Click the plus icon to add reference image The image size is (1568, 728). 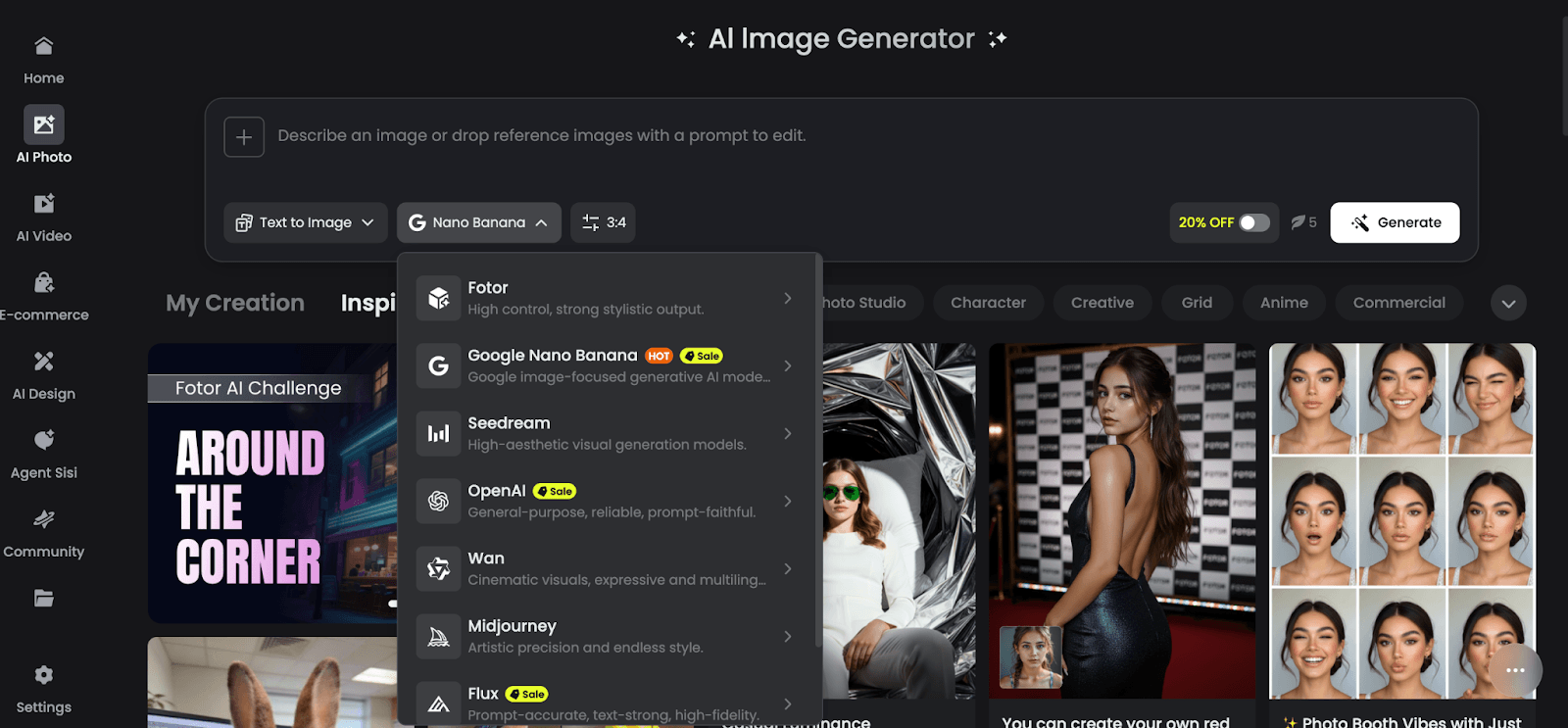click(244, 137)
